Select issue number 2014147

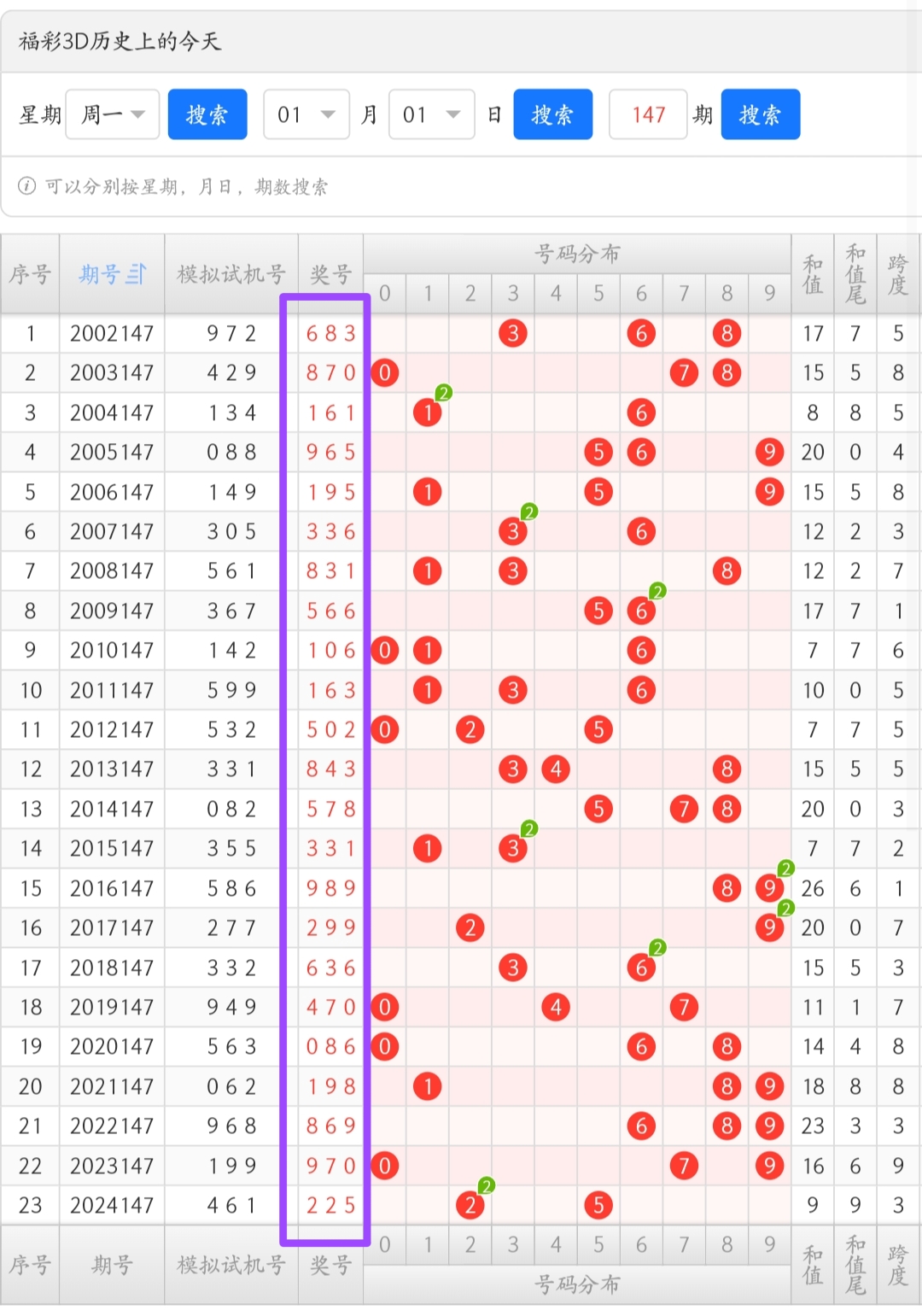(x=112, y=809)
